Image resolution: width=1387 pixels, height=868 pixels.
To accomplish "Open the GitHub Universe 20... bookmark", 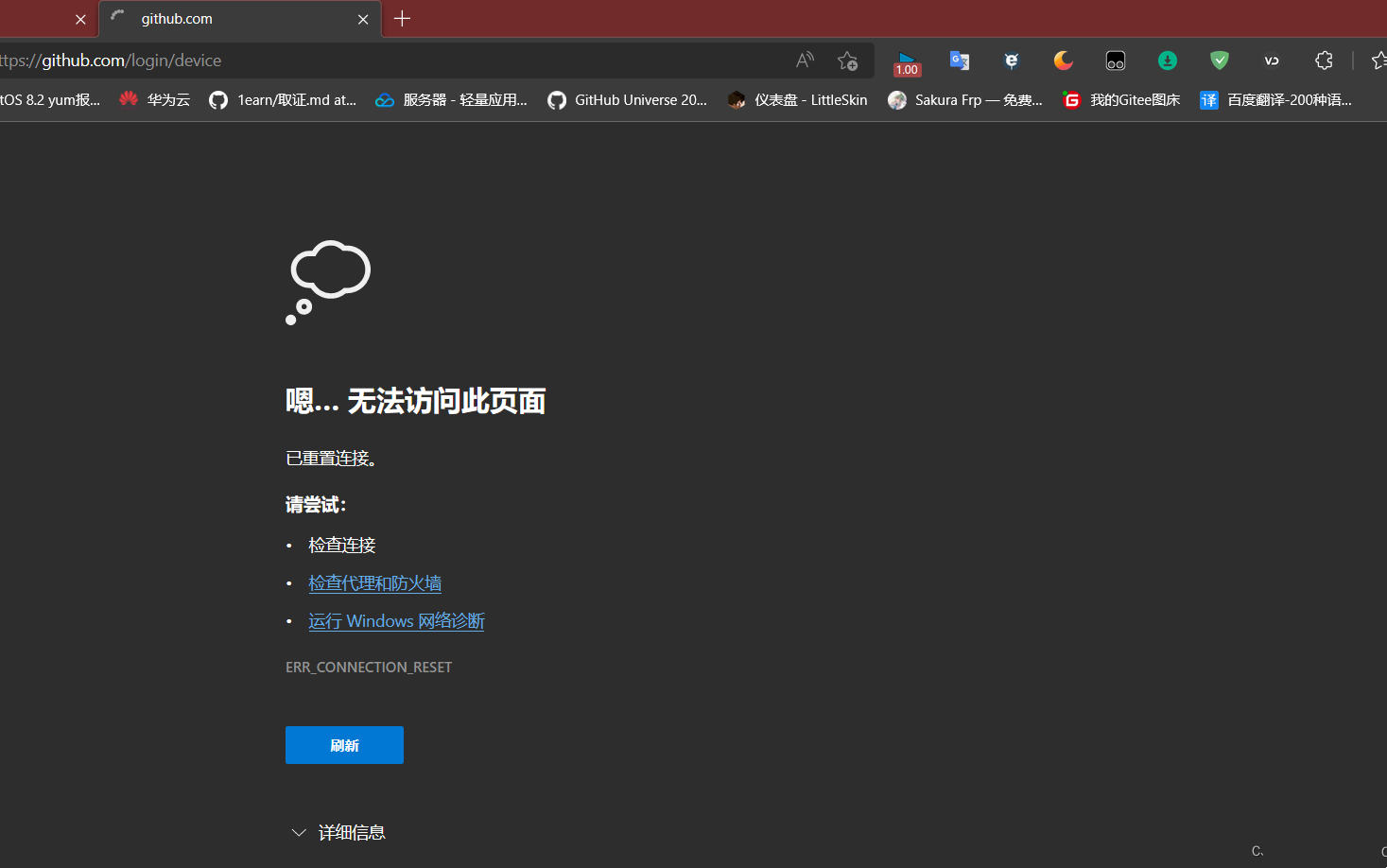I will (627, 100).
